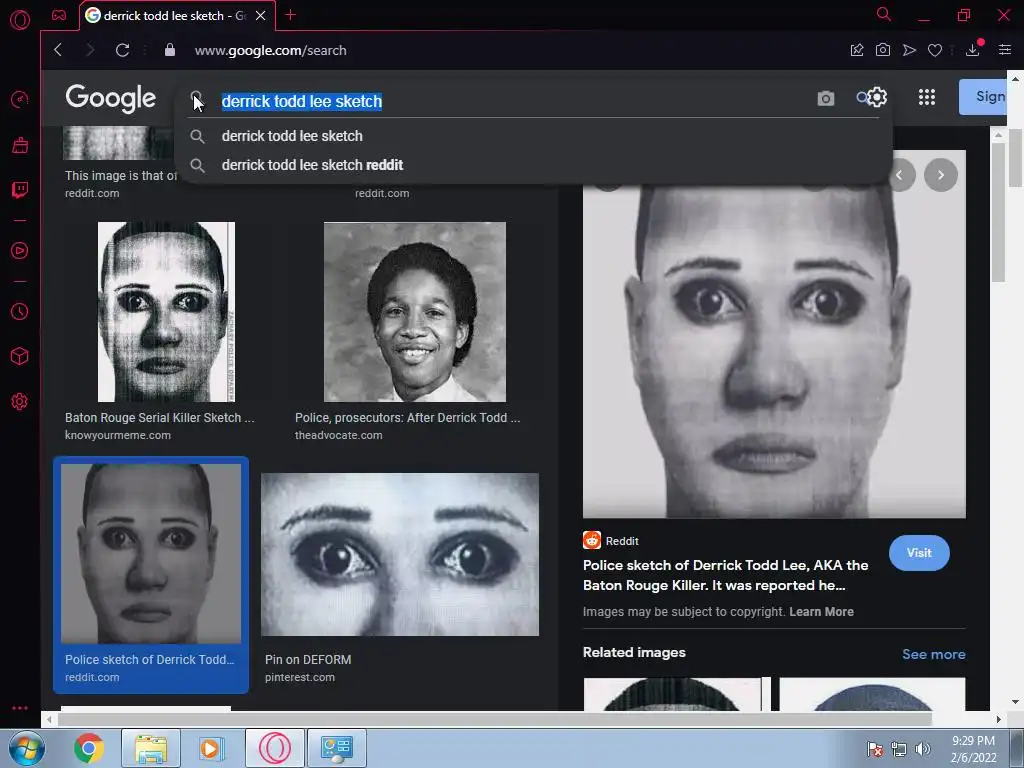
Task: Open the Windows Start menu
Action: (27, 748)
